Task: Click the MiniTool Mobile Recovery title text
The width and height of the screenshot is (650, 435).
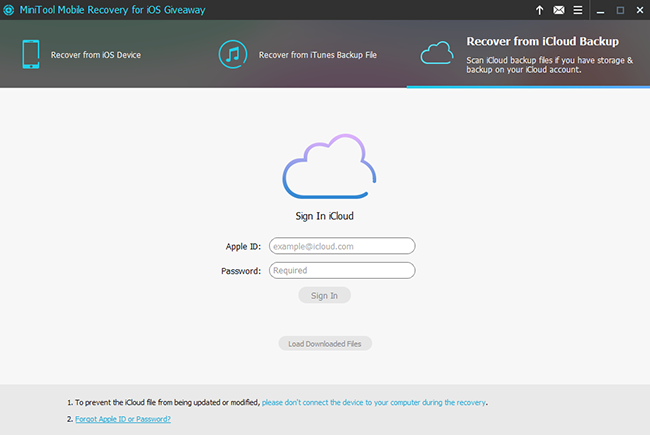Action: coord(112,10)
